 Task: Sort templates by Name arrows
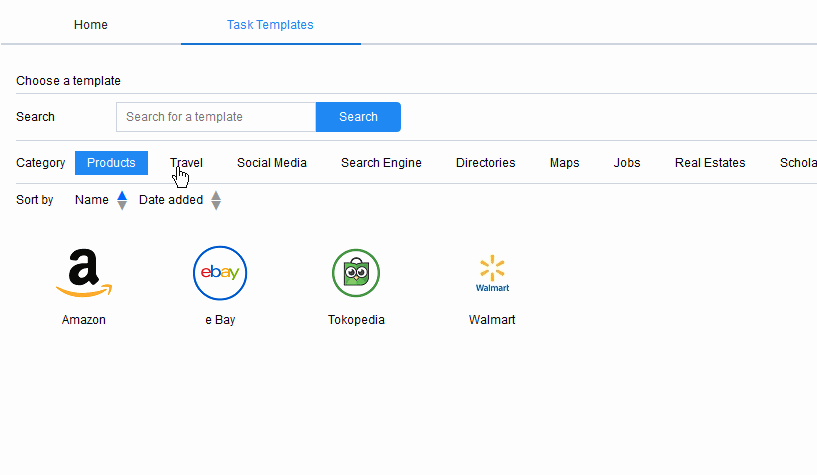click(122, 200)
